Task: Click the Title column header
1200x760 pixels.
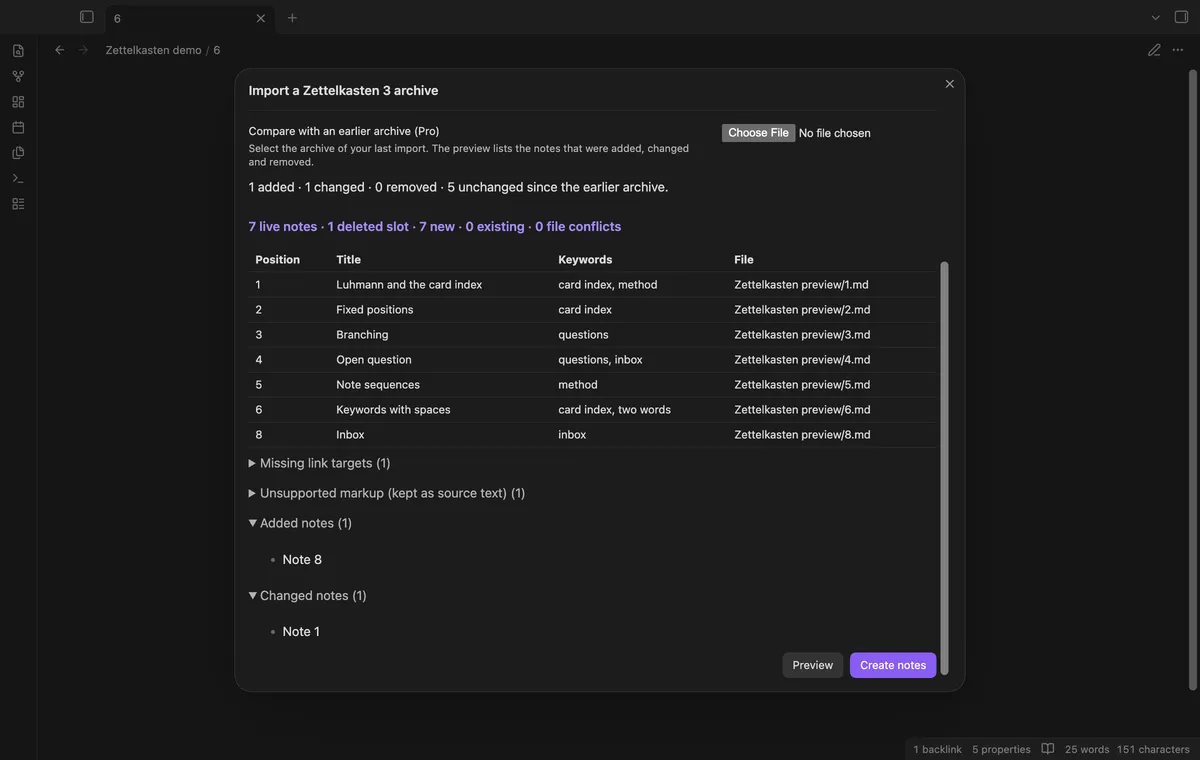Action: (348, 259)
